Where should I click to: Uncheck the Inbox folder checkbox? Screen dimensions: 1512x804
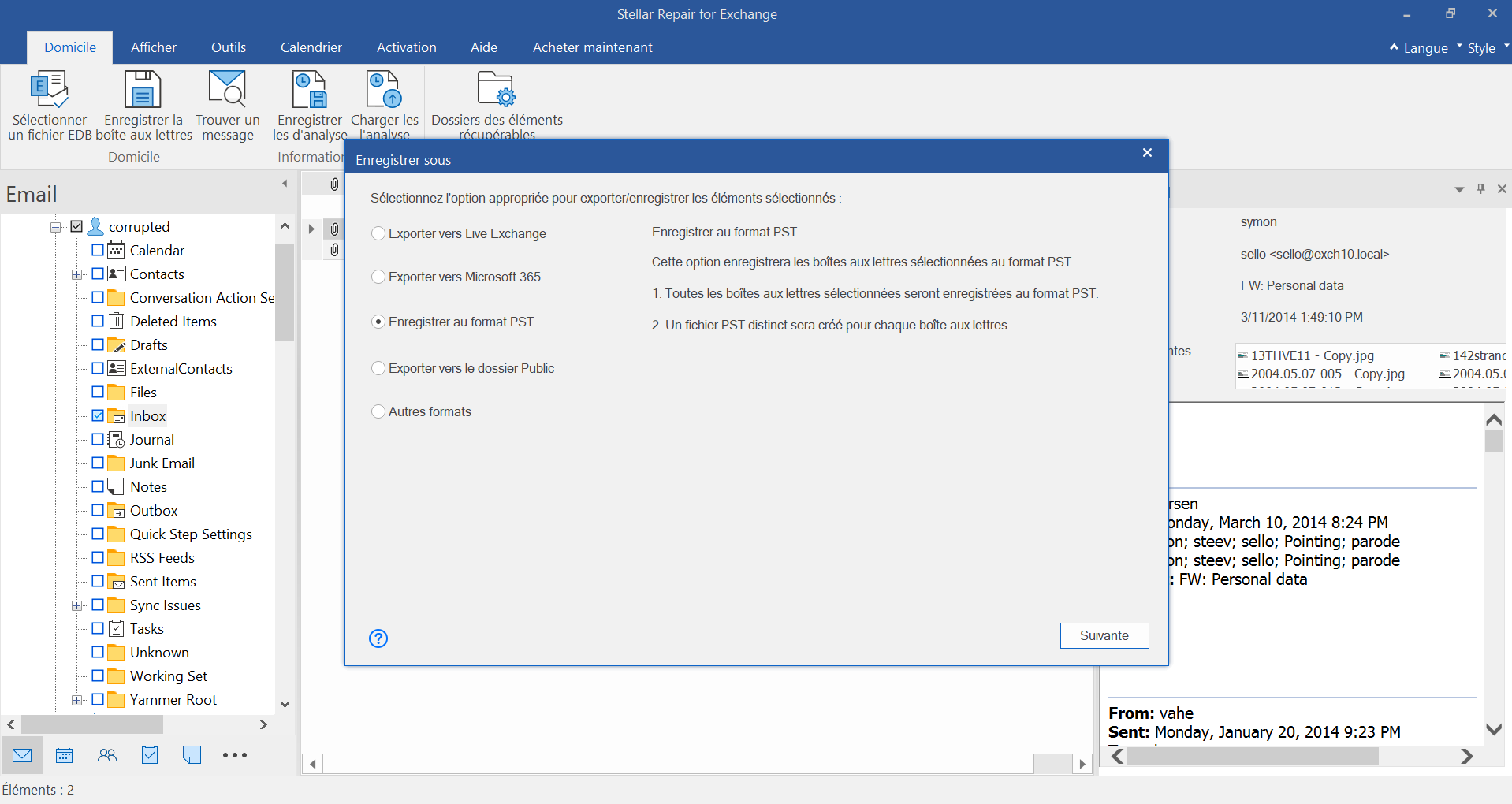click(98, 415)
